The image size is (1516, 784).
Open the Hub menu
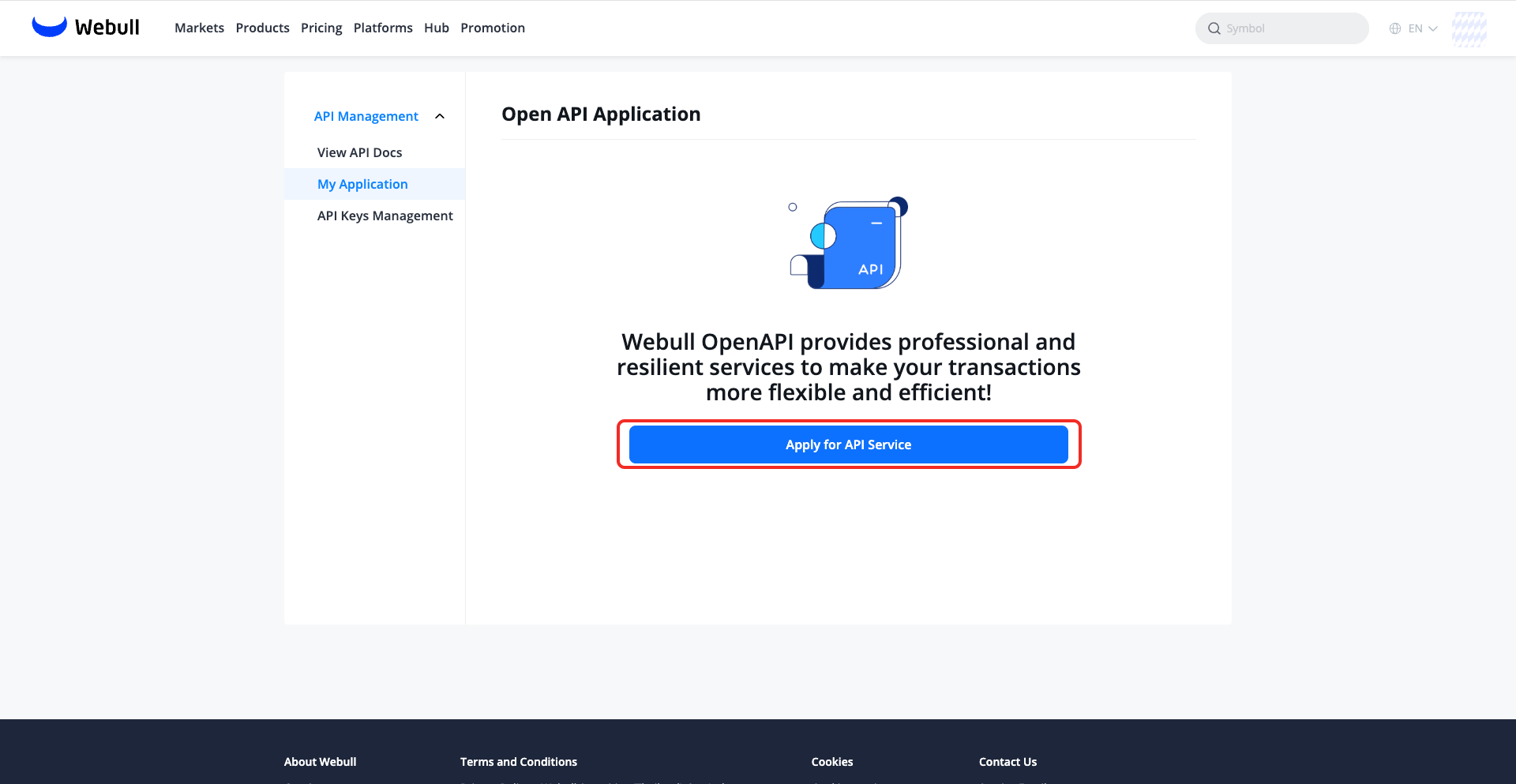tap(437, 28)
